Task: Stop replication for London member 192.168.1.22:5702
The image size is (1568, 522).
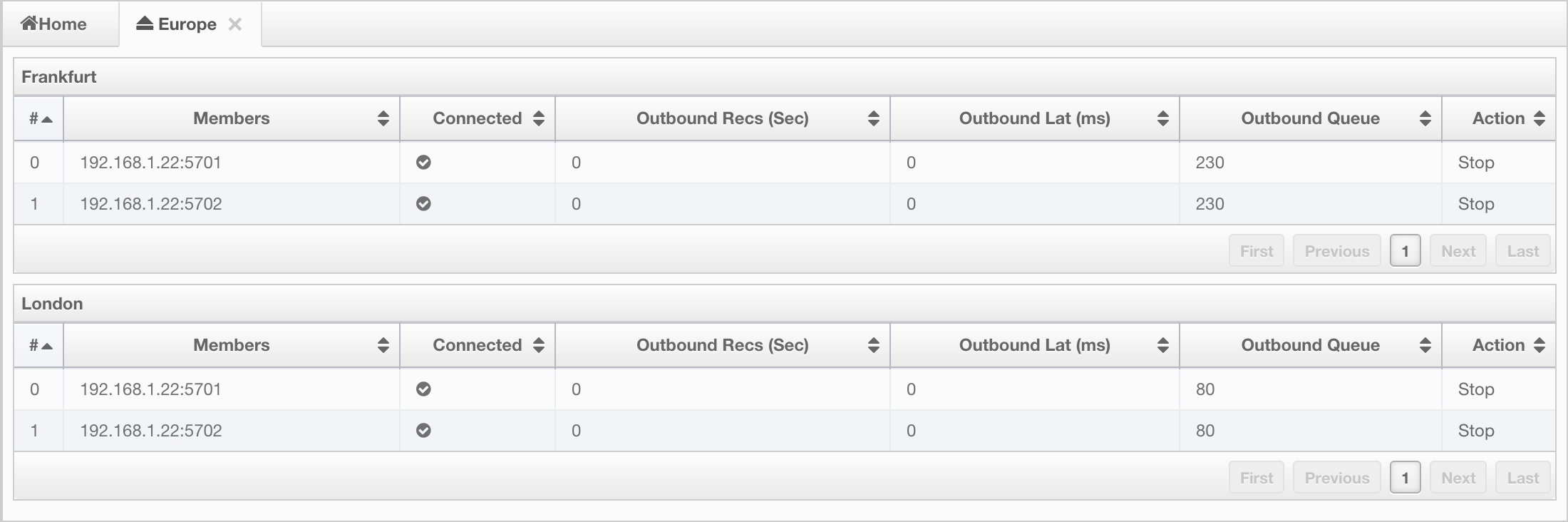Action: point(1476,431)
